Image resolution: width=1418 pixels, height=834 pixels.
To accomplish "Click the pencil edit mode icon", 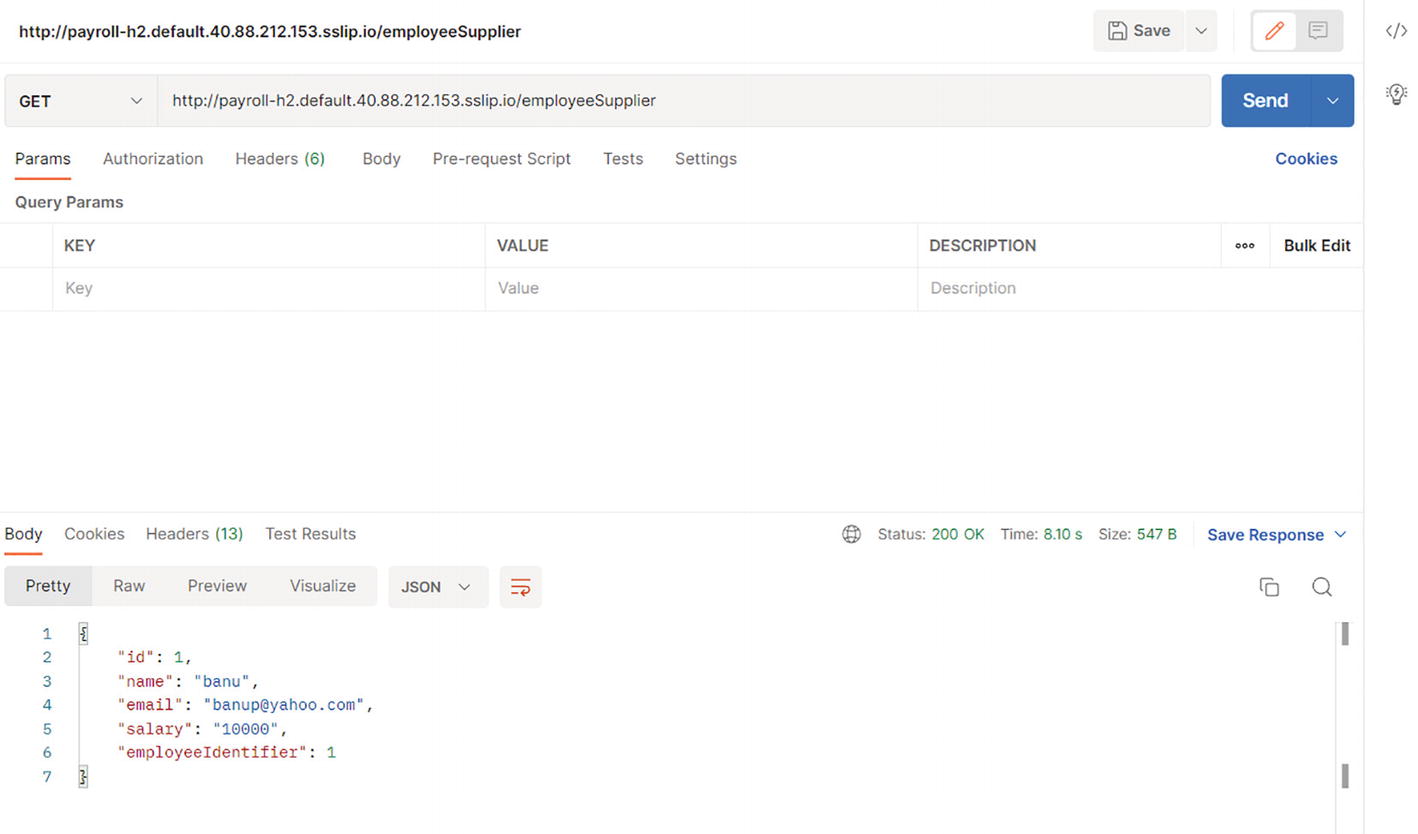I will tap(1274, 31).
